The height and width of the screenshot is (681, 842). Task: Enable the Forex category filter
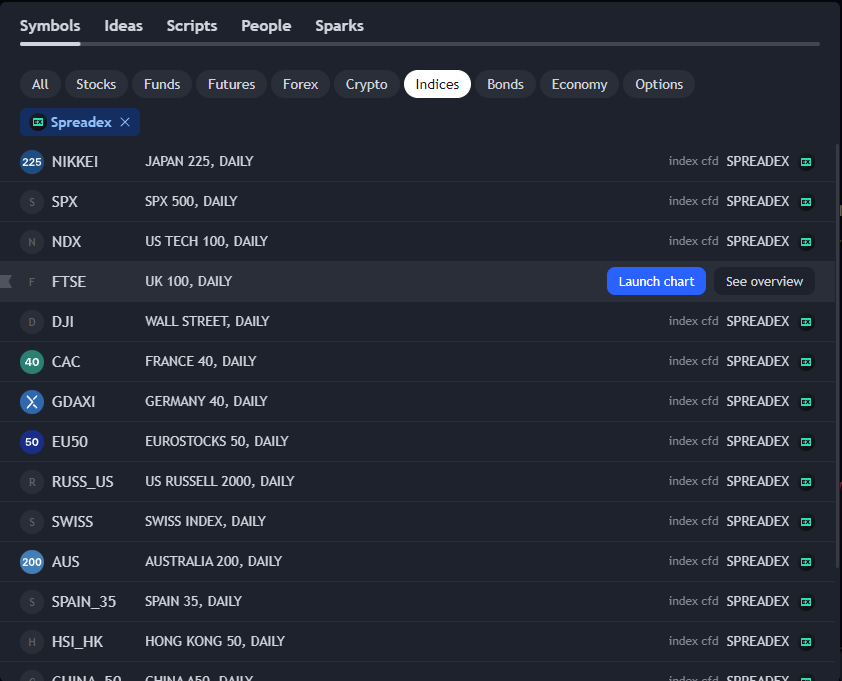coord(300,84)
